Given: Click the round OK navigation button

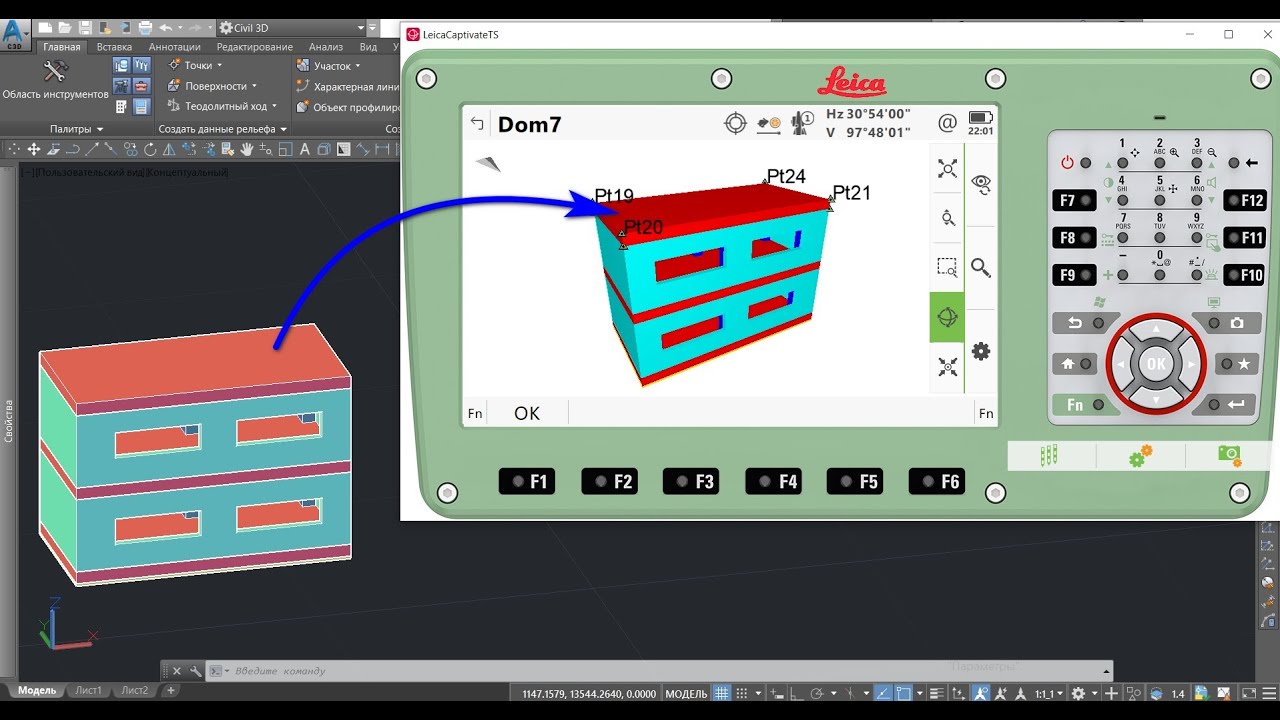Looking at the screenshot, I should pos(1156,364).
